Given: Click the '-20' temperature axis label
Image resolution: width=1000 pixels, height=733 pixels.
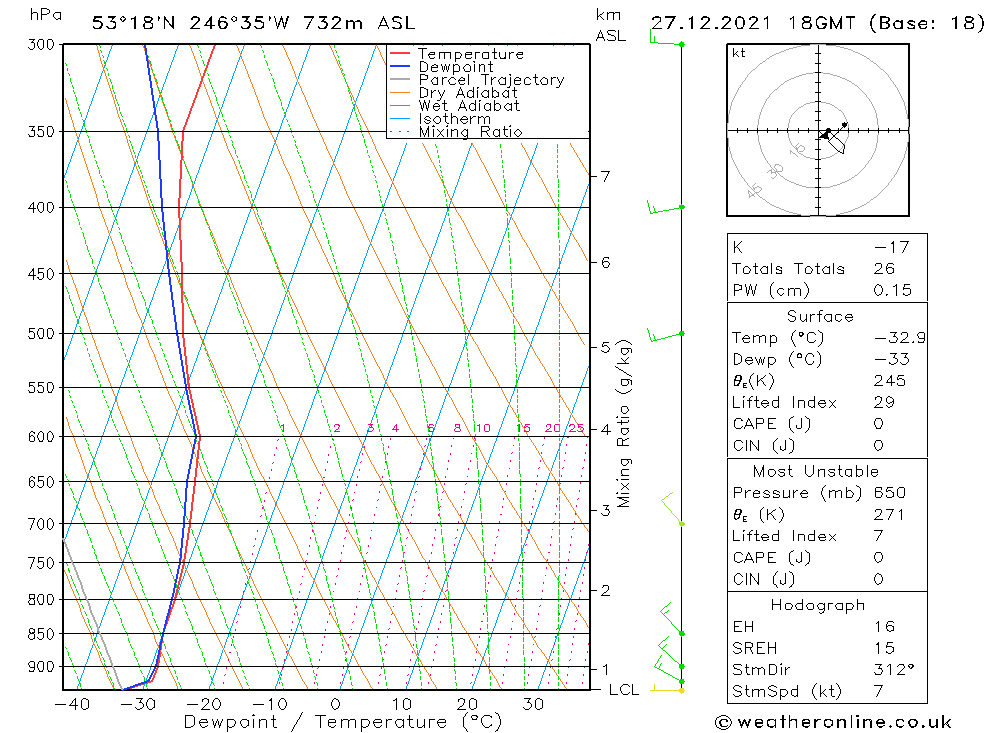Looking at the screenshot, I should (203, 705).
